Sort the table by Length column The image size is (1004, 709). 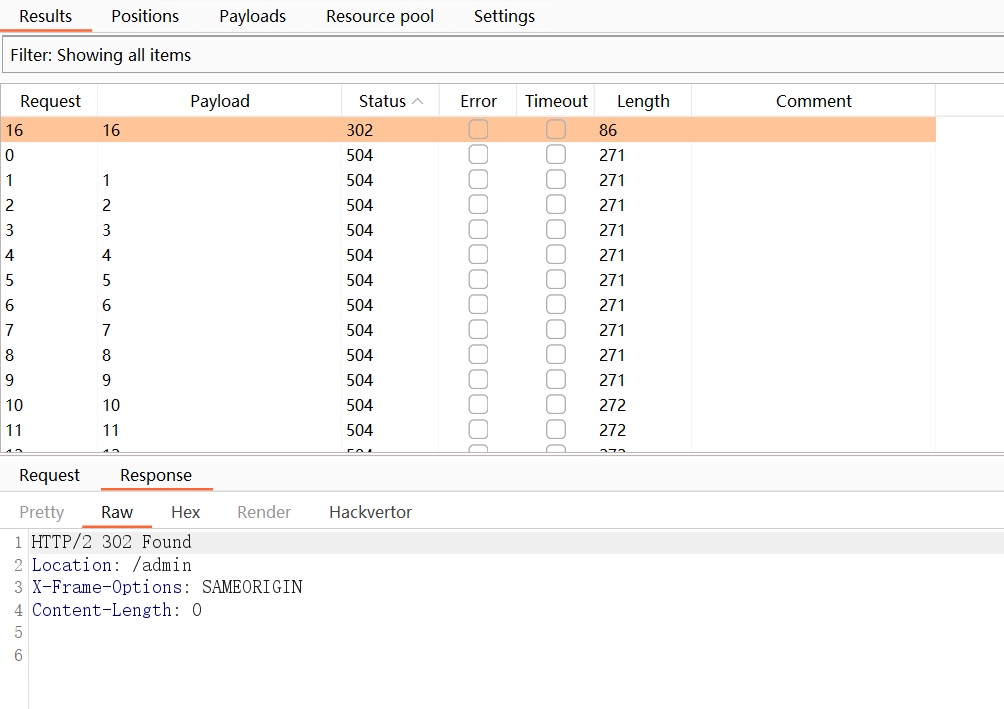[642, 101]
